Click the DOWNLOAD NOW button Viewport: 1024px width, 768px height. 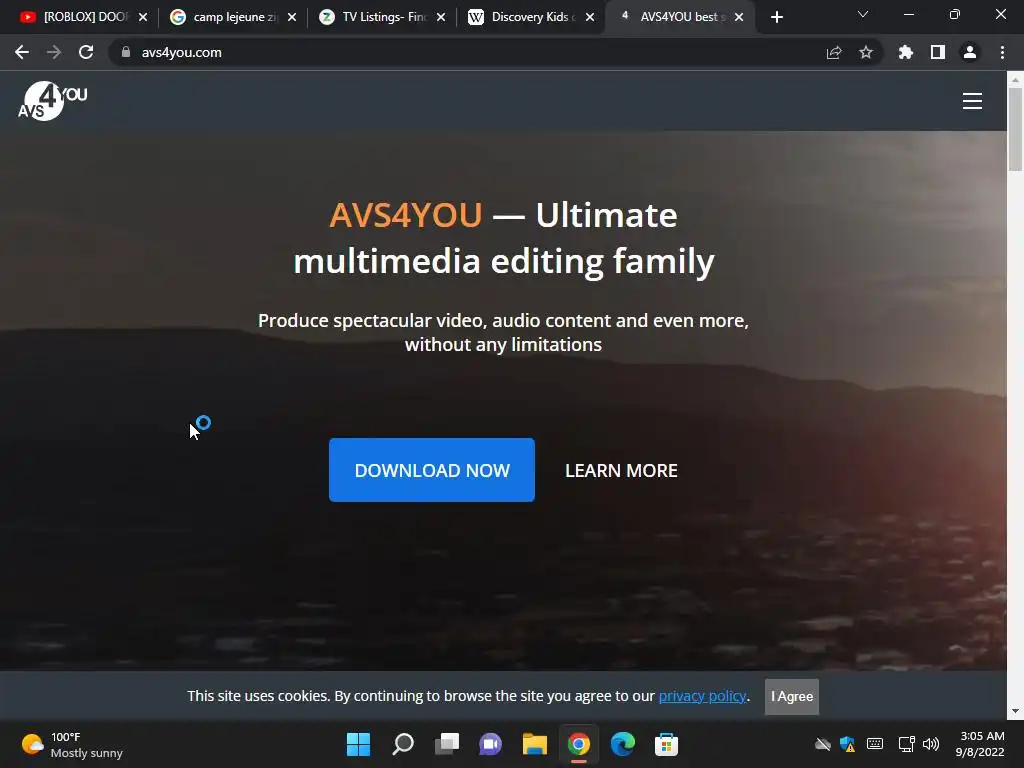click(x=432, y=470)
